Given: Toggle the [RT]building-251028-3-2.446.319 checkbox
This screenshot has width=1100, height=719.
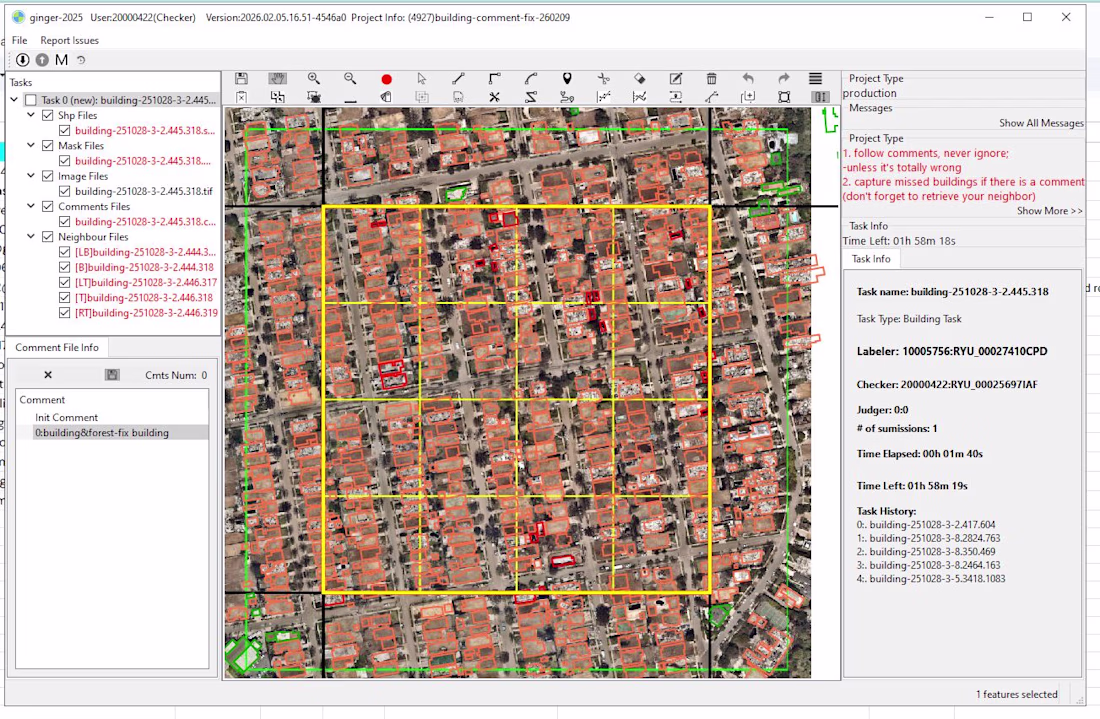Looking at the screenshot, I should 65,313.
